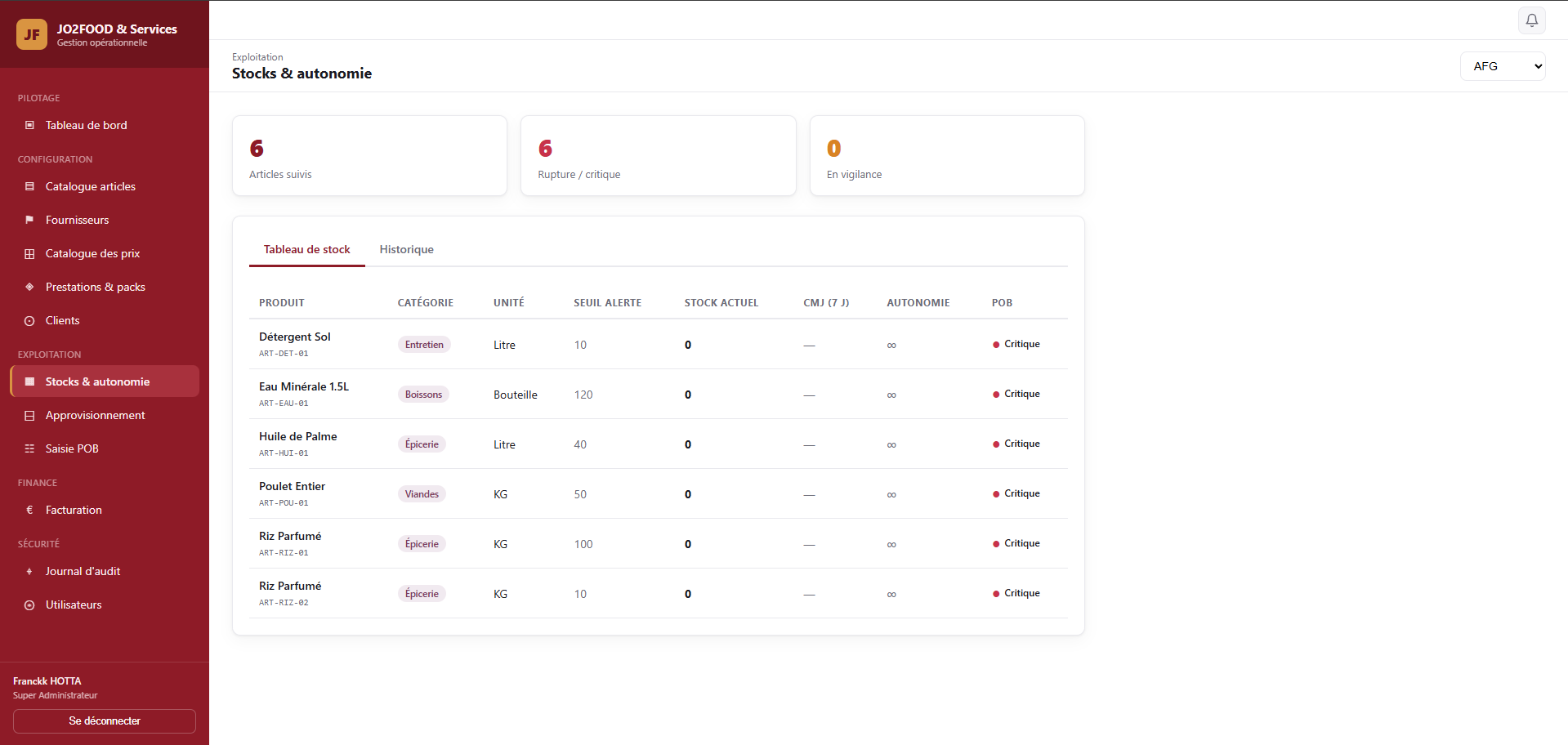
Task: Click the notification bell icon
Action: (x=1531, y=20)
